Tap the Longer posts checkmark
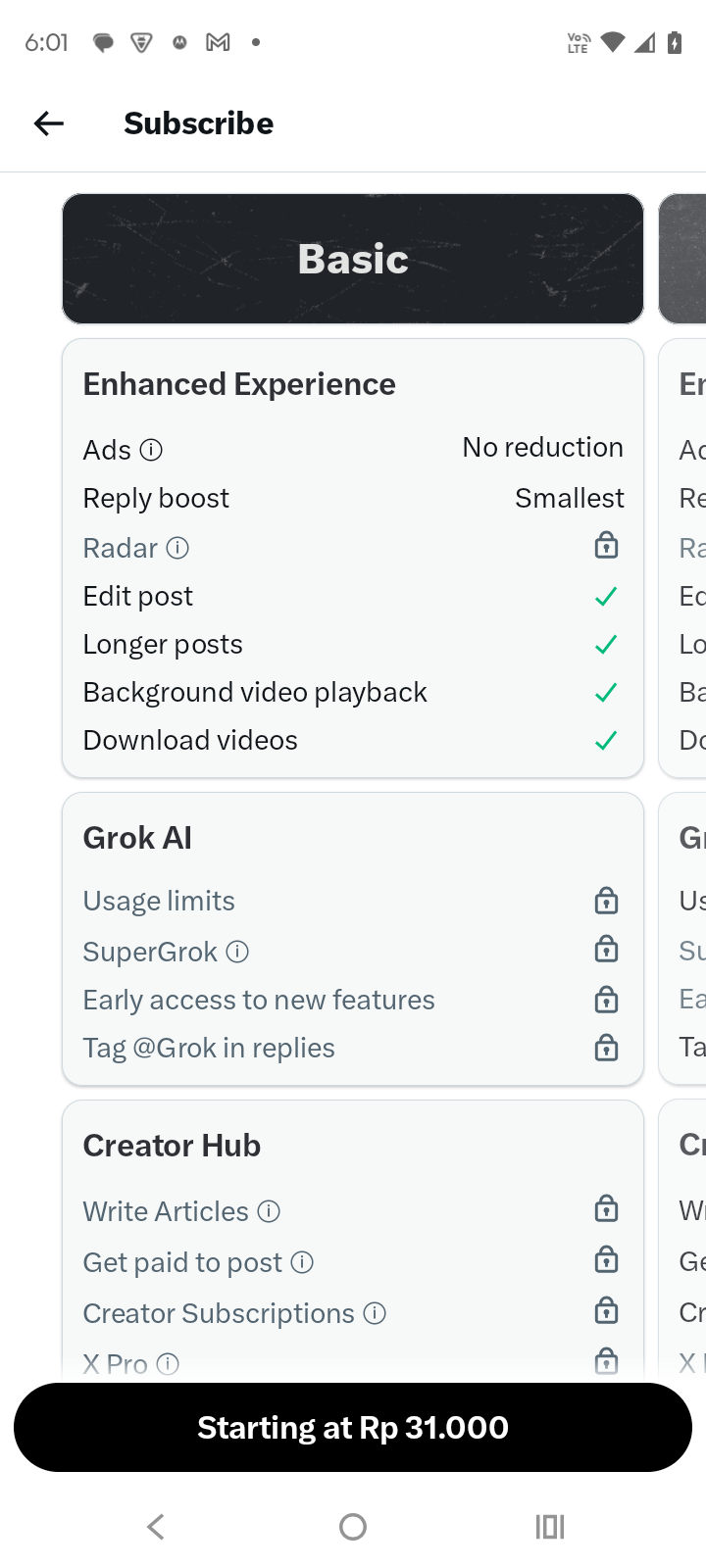 (x=606, y=644)
